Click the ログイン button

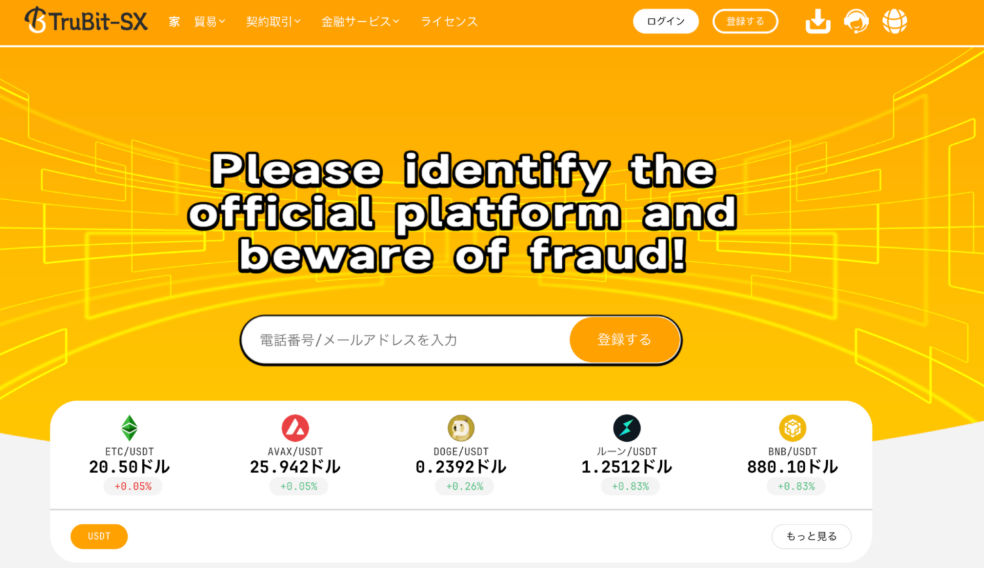click(x=665, y=21)
